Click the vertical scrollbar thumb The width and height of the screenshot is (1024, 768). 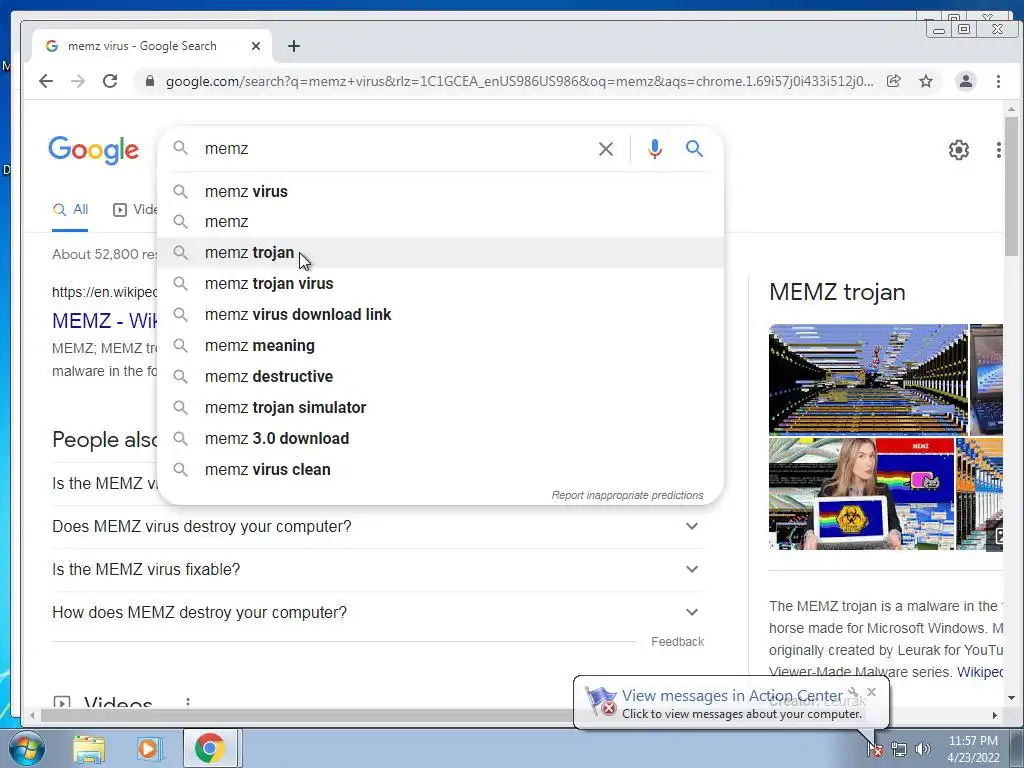[1011, 187]
